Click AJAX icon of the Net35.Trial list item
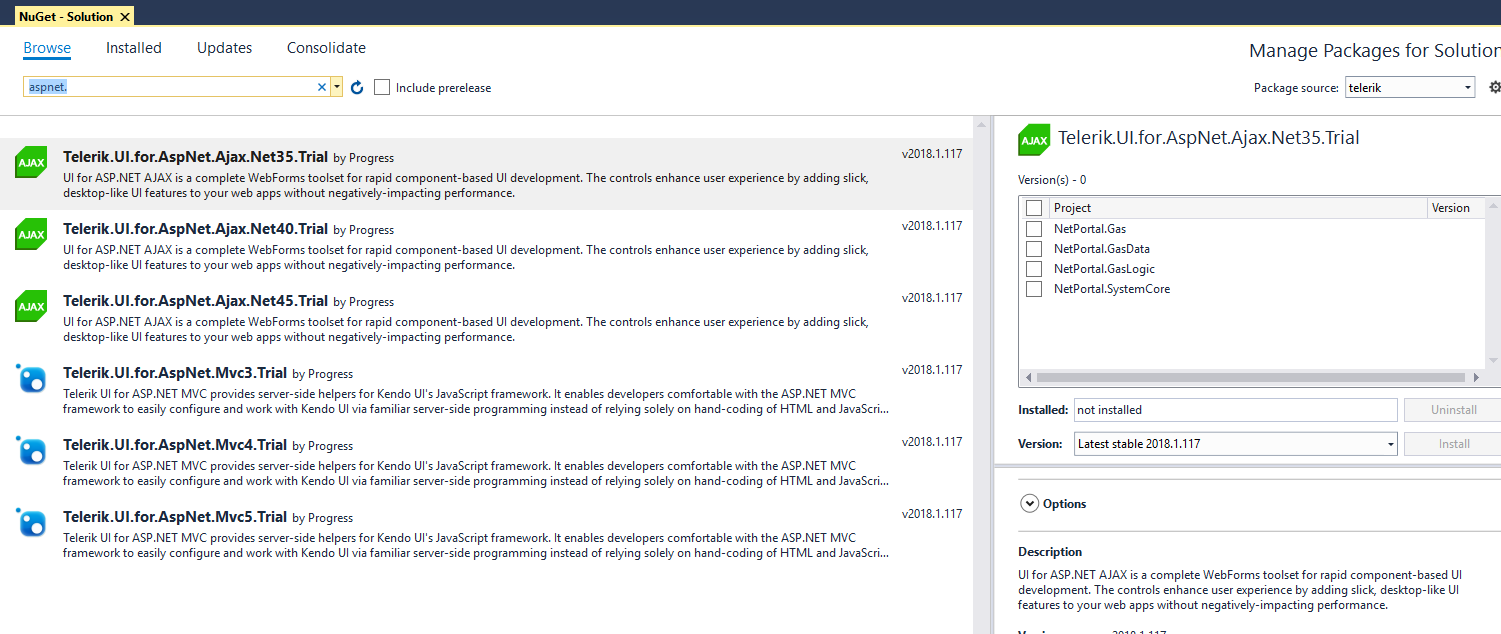The width and height of the screenshot is (1501, 634). click(31, 163)
